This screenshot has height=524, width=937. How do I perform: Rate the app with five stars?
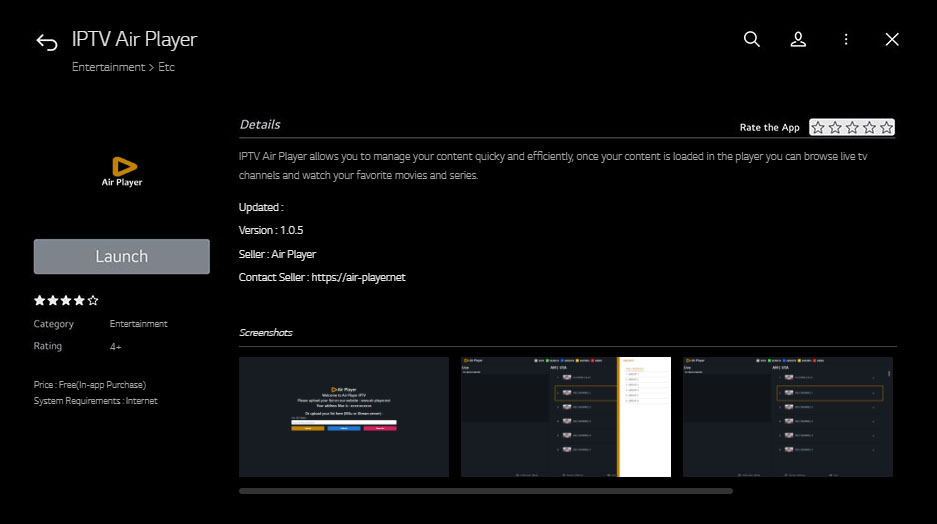coord(886,127)
